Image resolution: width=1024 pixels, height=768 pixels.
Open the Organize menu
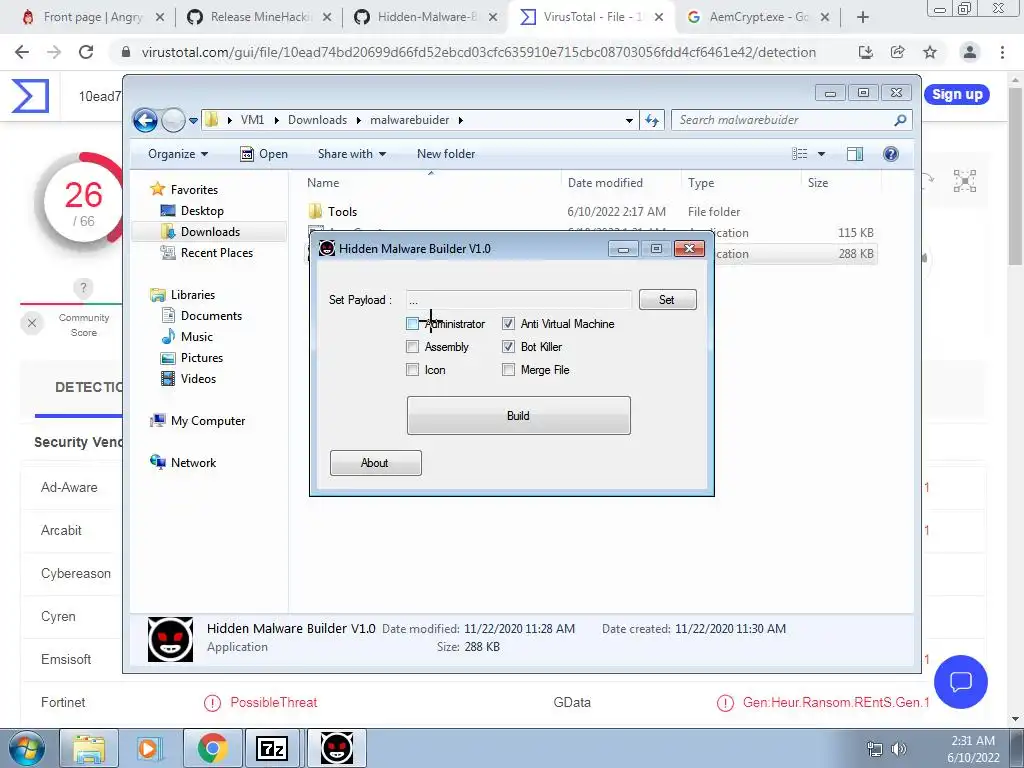click(x=178, y=154)
